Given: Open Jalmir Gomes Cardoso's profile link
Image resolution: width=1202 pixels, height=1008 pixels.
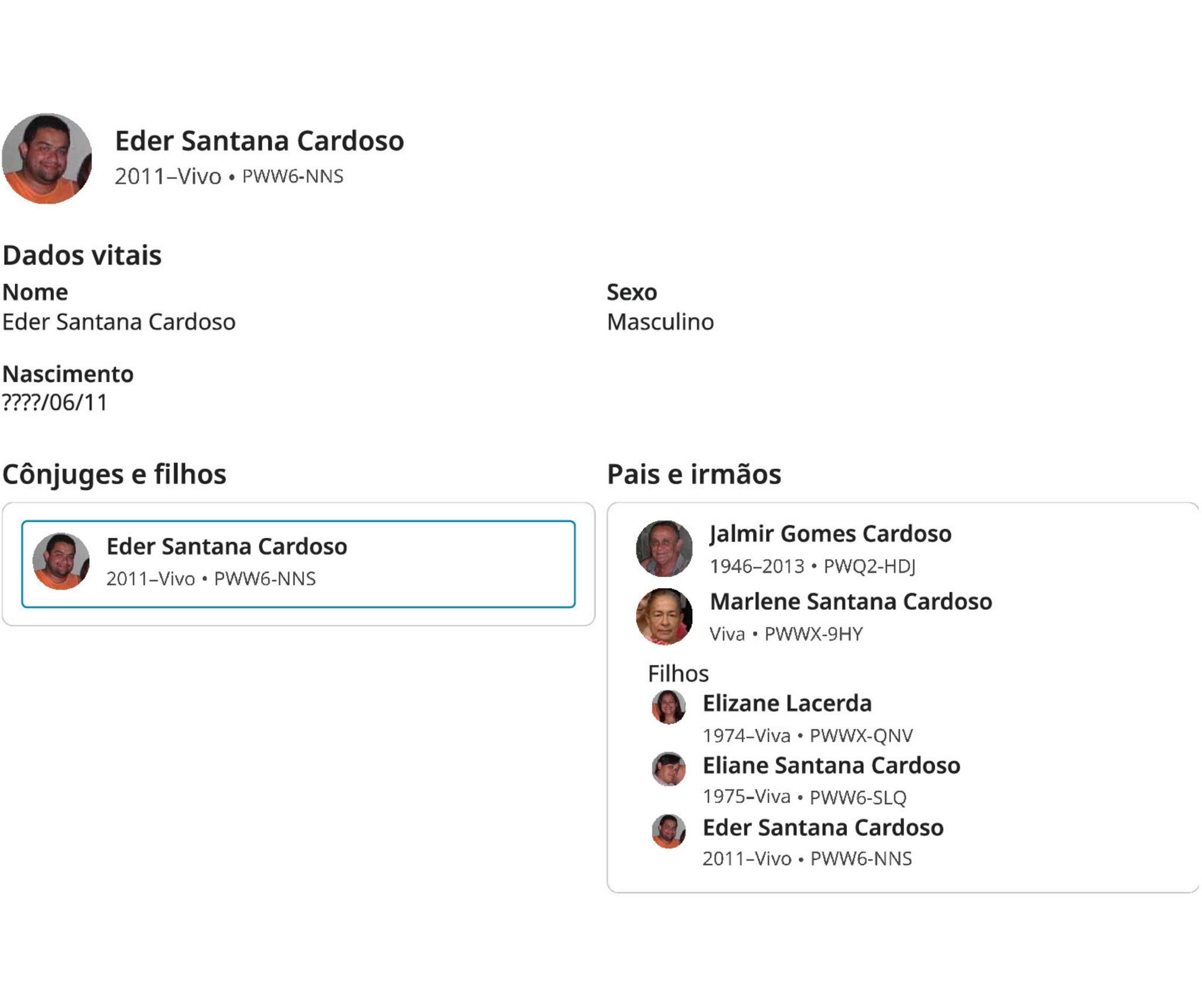Looking at the screenshot, I should tap(830, 534).
